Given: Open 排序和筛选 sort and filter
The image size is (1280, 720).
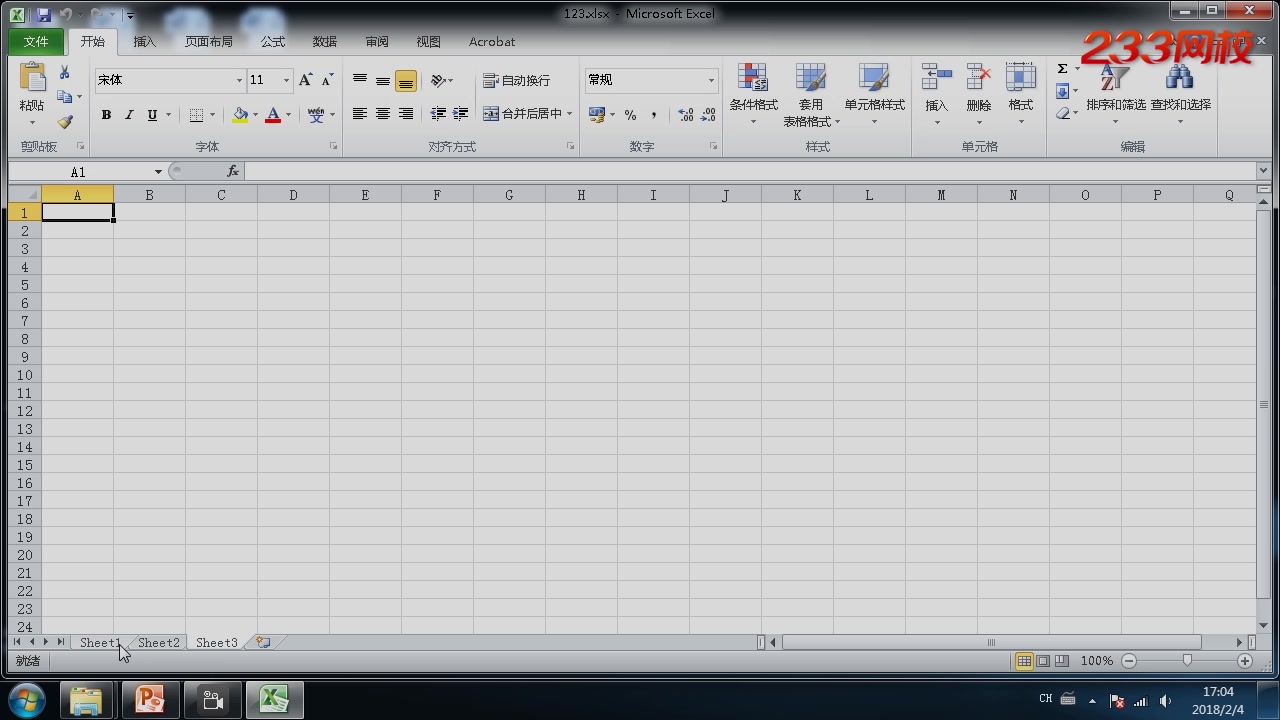Looking at the screenshot, I should (1115, 94).
